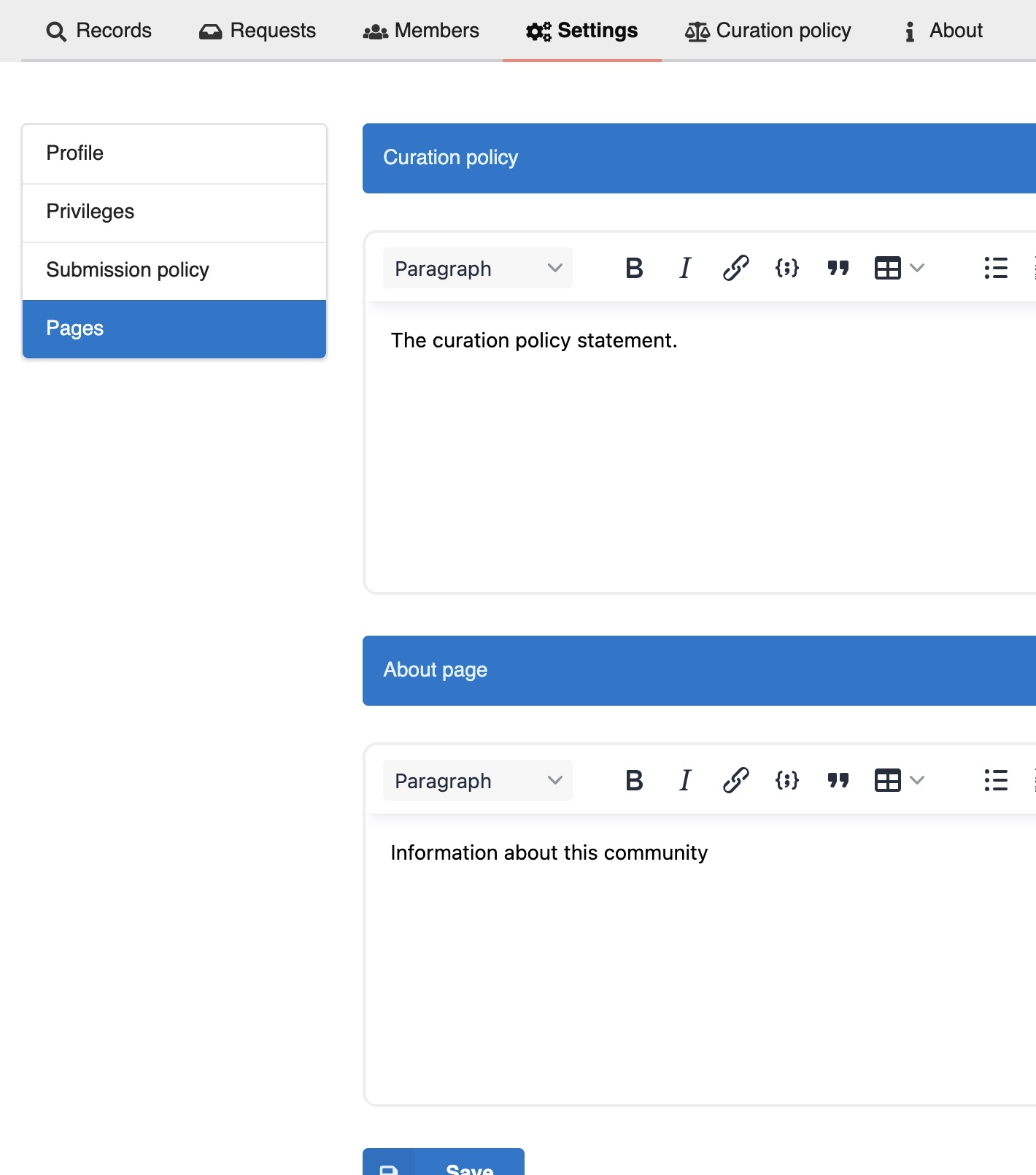Insert code in Curation policy editor
Viewport: 1036px width, 1175px height.
click(786, 268)
